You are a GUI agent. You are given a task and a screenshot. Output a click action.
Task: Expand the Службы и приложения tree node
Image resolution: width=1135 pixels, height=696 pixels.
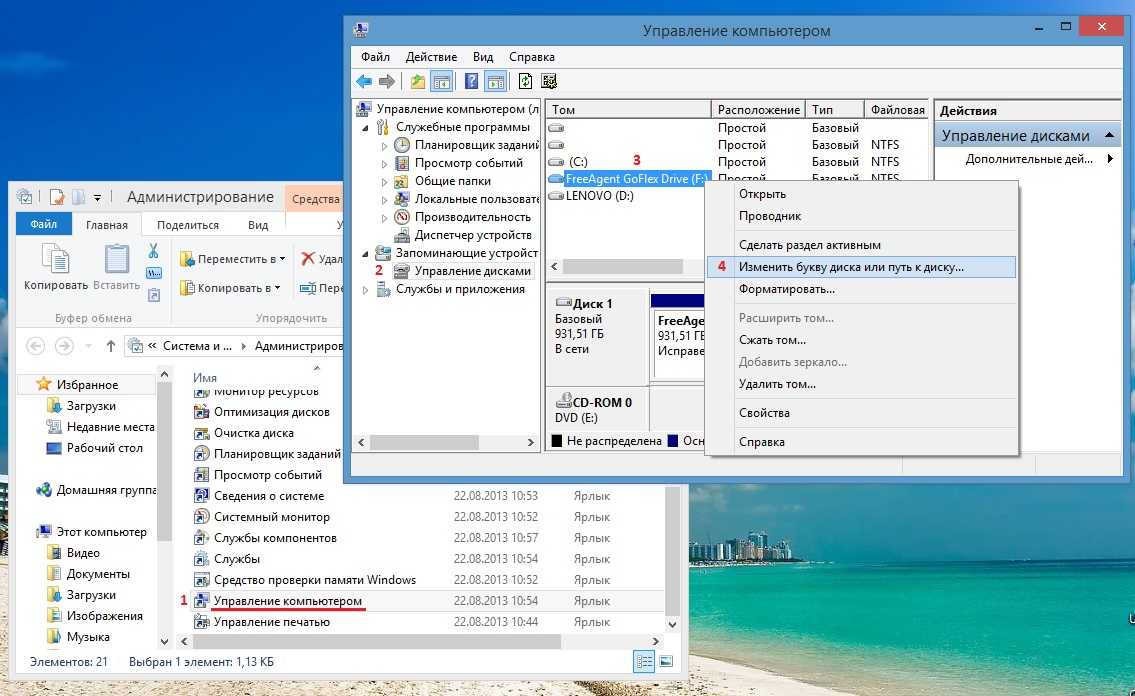pyautogui.click(x=365, y=290)
